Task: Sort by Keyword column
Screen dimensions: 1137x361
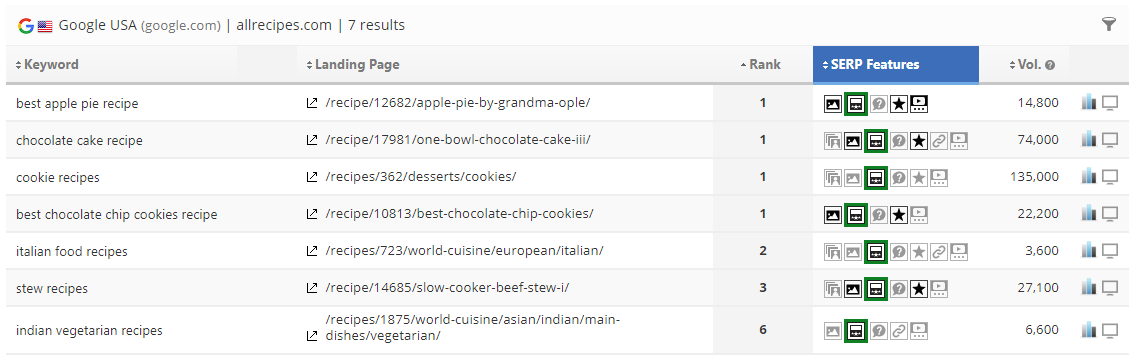Action: tap(47, 65)
